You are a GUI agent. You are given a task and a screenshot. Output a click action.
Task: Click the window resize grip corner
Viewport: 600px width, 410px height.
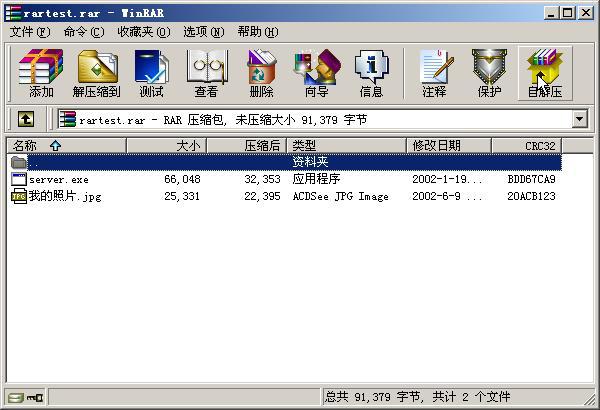tap(589, 399)
